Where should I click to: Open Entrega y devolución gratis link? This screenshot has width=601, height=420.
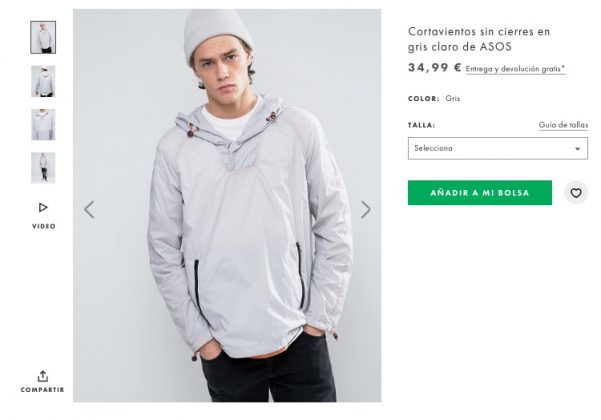(515, 69)
